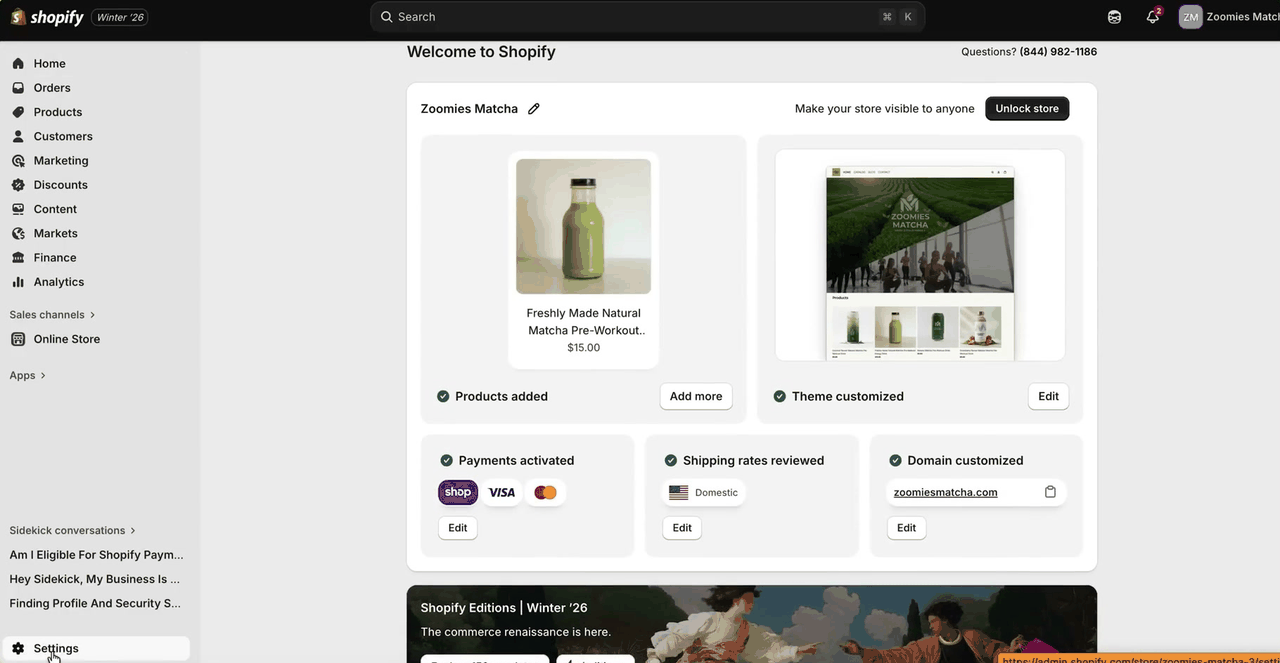Click the Payments activated checkmark

[x=447, y=461]
